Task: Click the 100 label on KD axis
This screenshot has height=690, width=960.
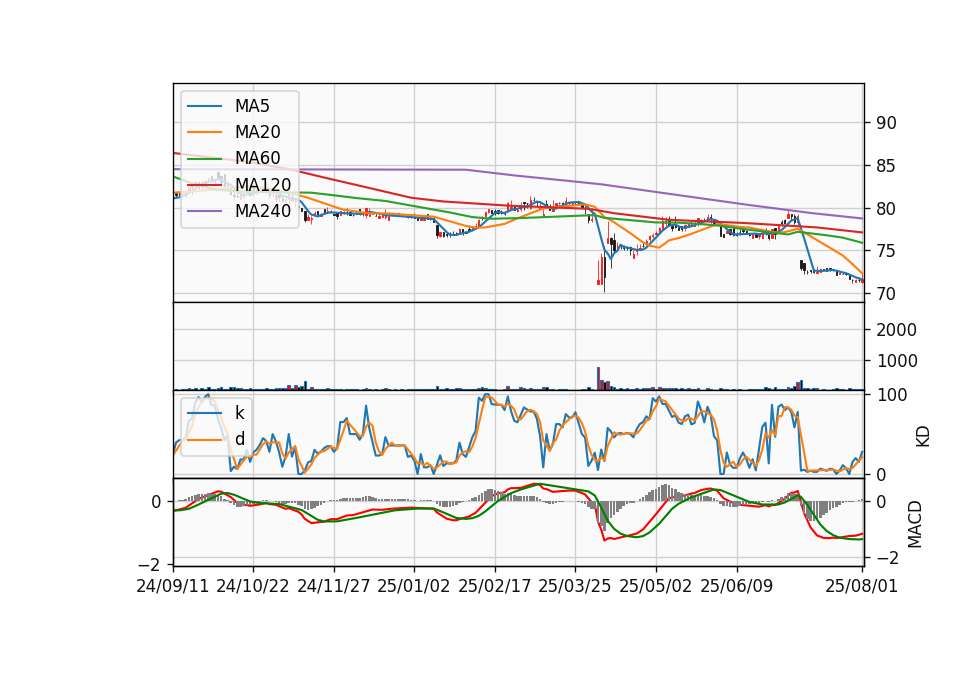Action: click(891, 395)
